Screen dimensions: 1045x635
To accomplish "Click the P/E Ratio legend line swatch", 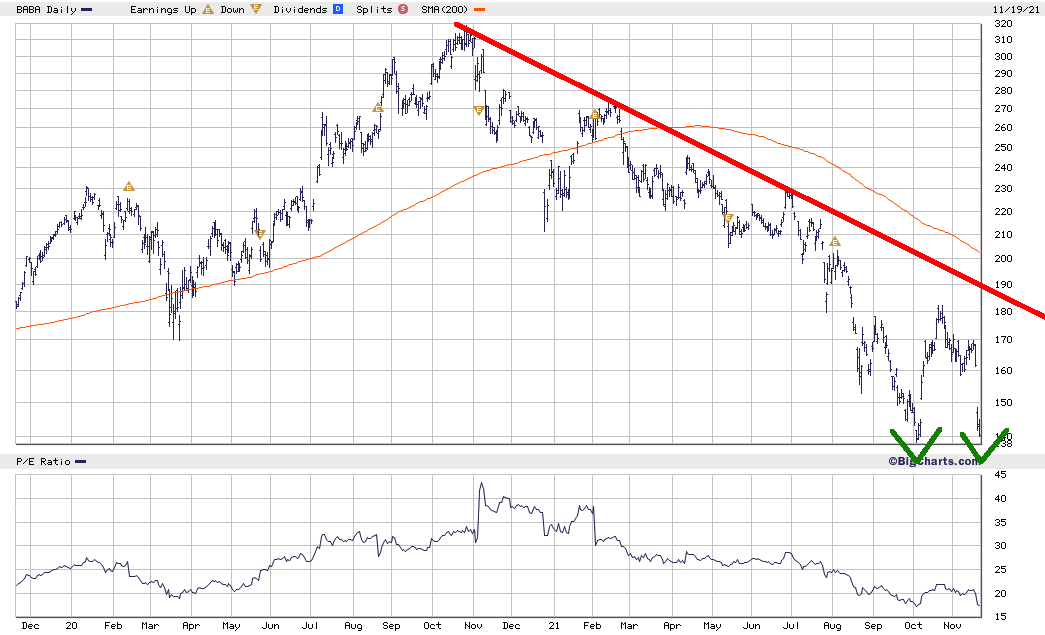I will point(81,462).
